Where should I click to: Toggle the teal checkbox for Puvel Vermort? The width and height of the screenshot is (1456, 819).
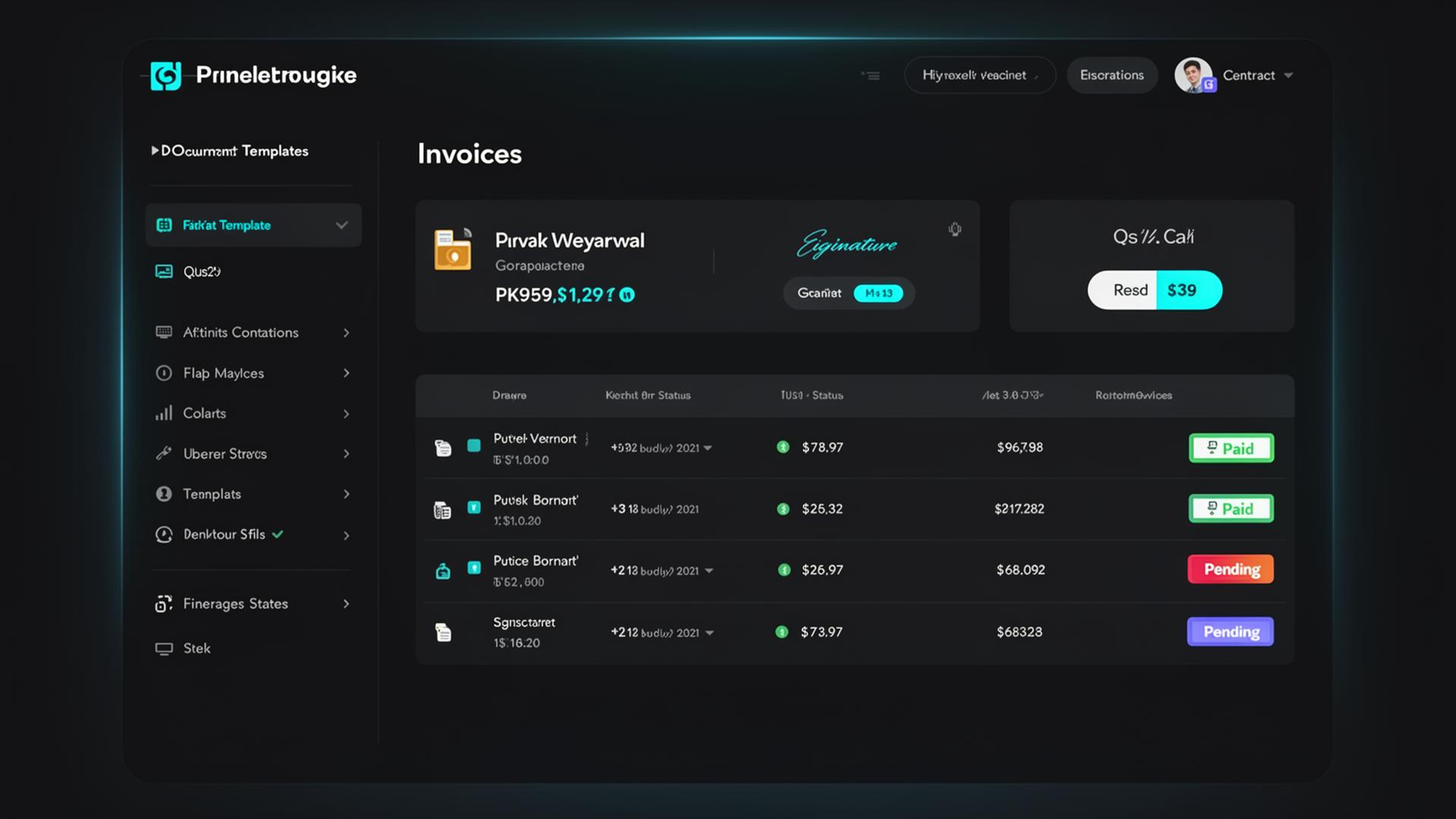point(474,446)
